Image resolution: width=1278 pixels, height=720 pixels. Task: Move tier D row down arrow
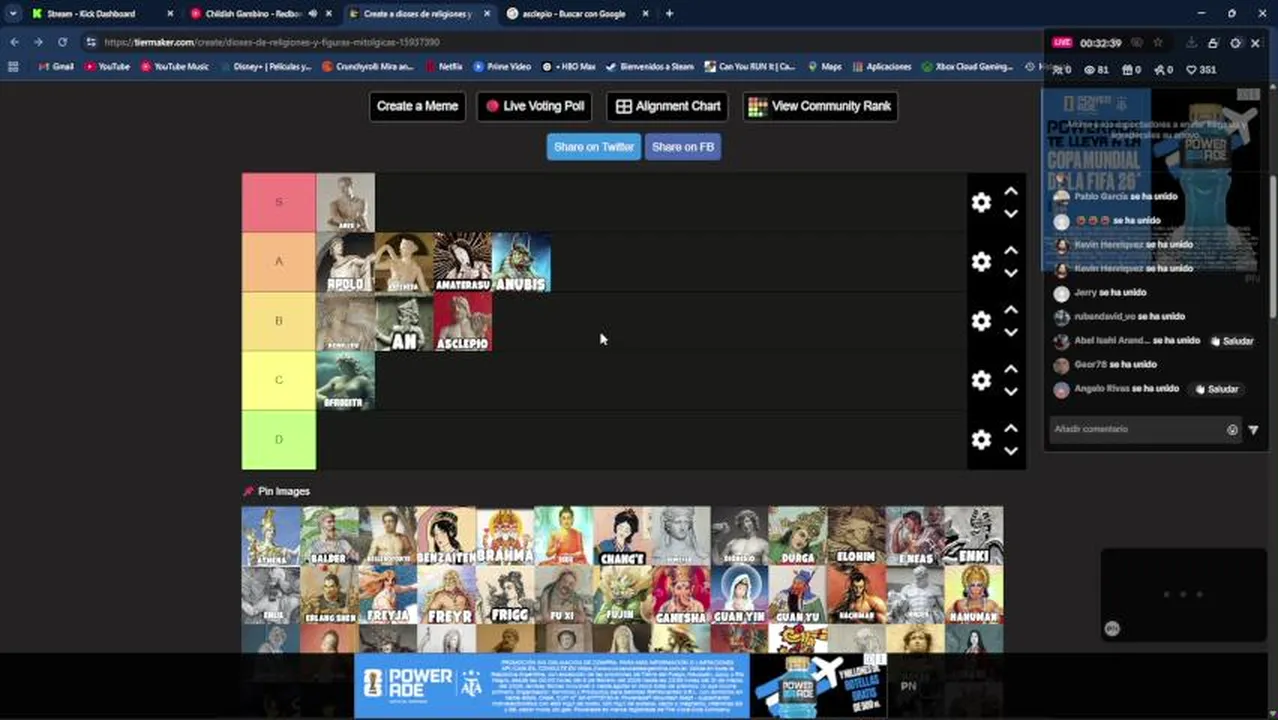(1011, 451)
